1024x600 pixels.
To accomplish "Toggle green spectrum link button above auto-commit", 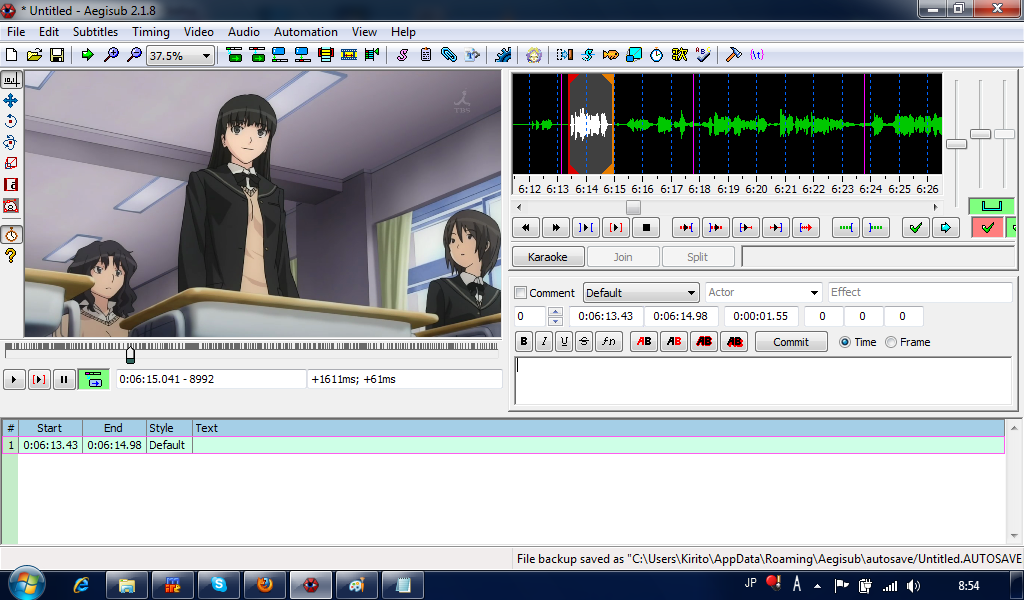I will [991, 206].
